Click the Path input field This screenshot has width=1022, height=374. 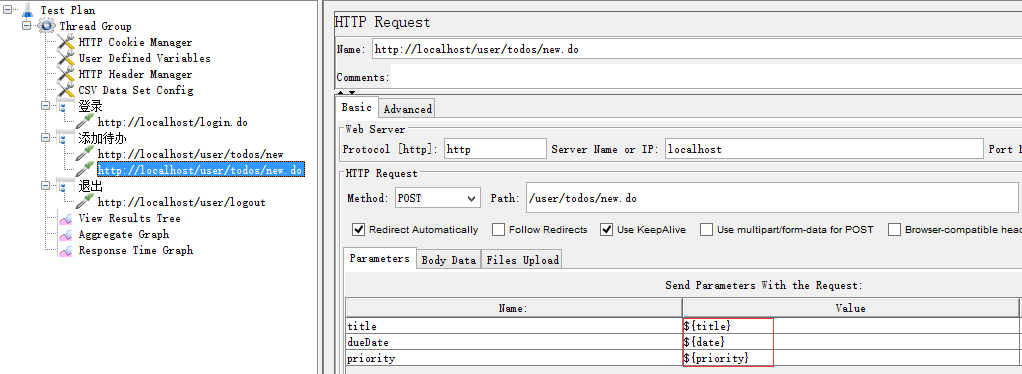click(x=772, y=199)
